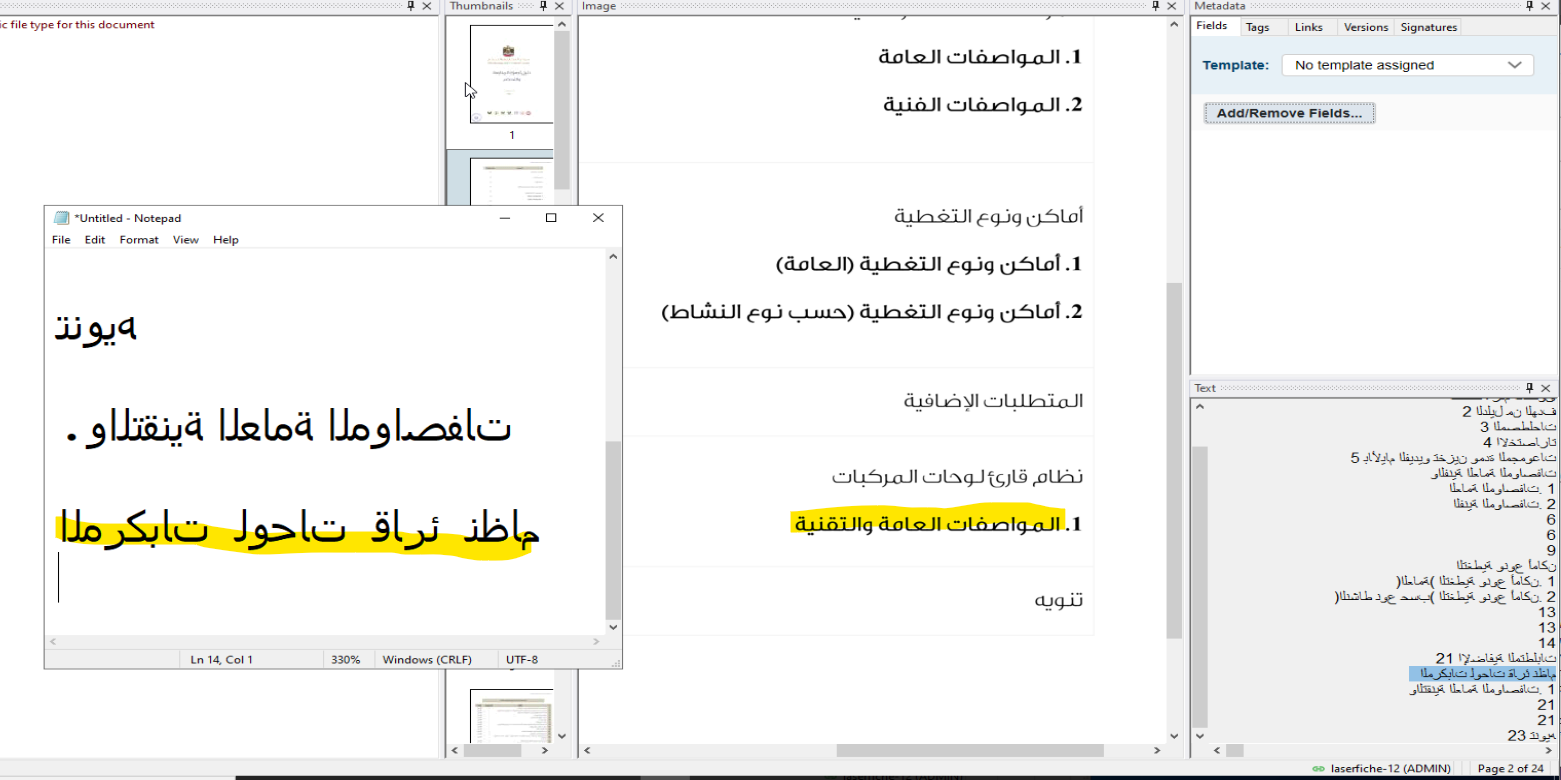Click Text pane vertical scrollbar thumb
Image resolution: width=1561 pixels, height=780 pixels.
1199,587
